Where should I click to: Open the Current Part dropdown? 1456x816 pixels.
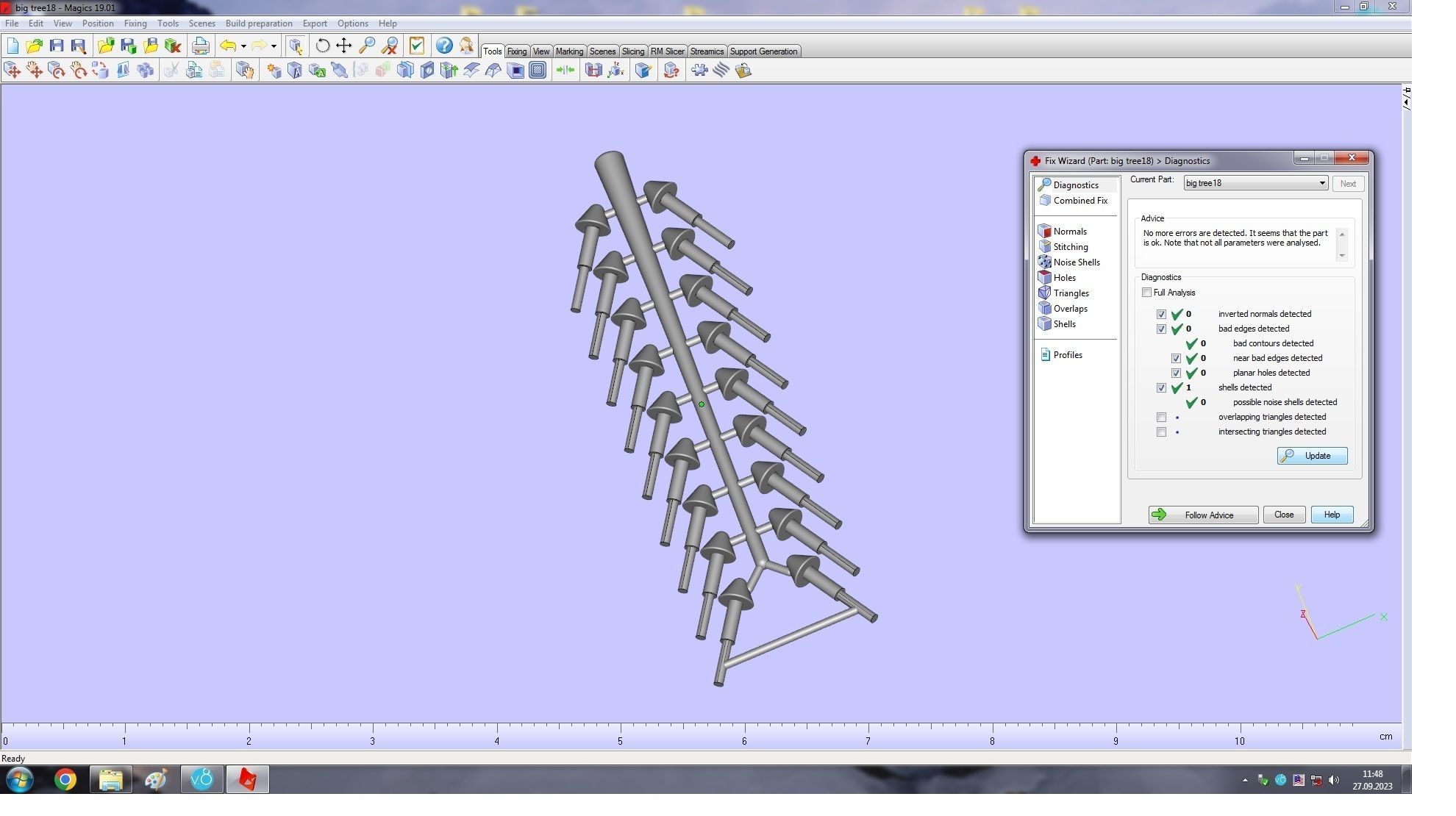(1321, 183)
